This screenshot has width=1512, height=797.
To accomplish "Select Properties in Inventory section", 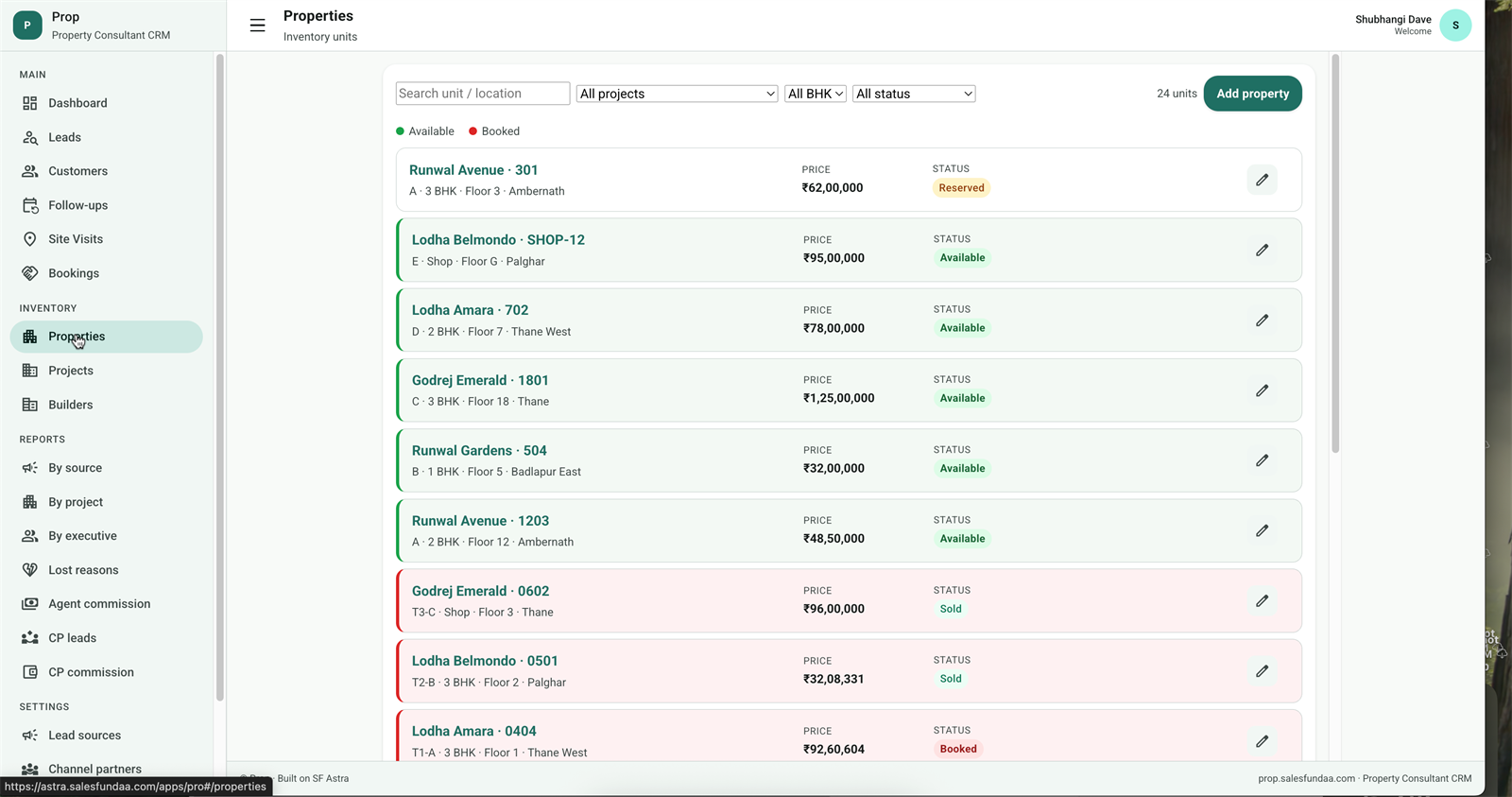I will click(106, 337).
